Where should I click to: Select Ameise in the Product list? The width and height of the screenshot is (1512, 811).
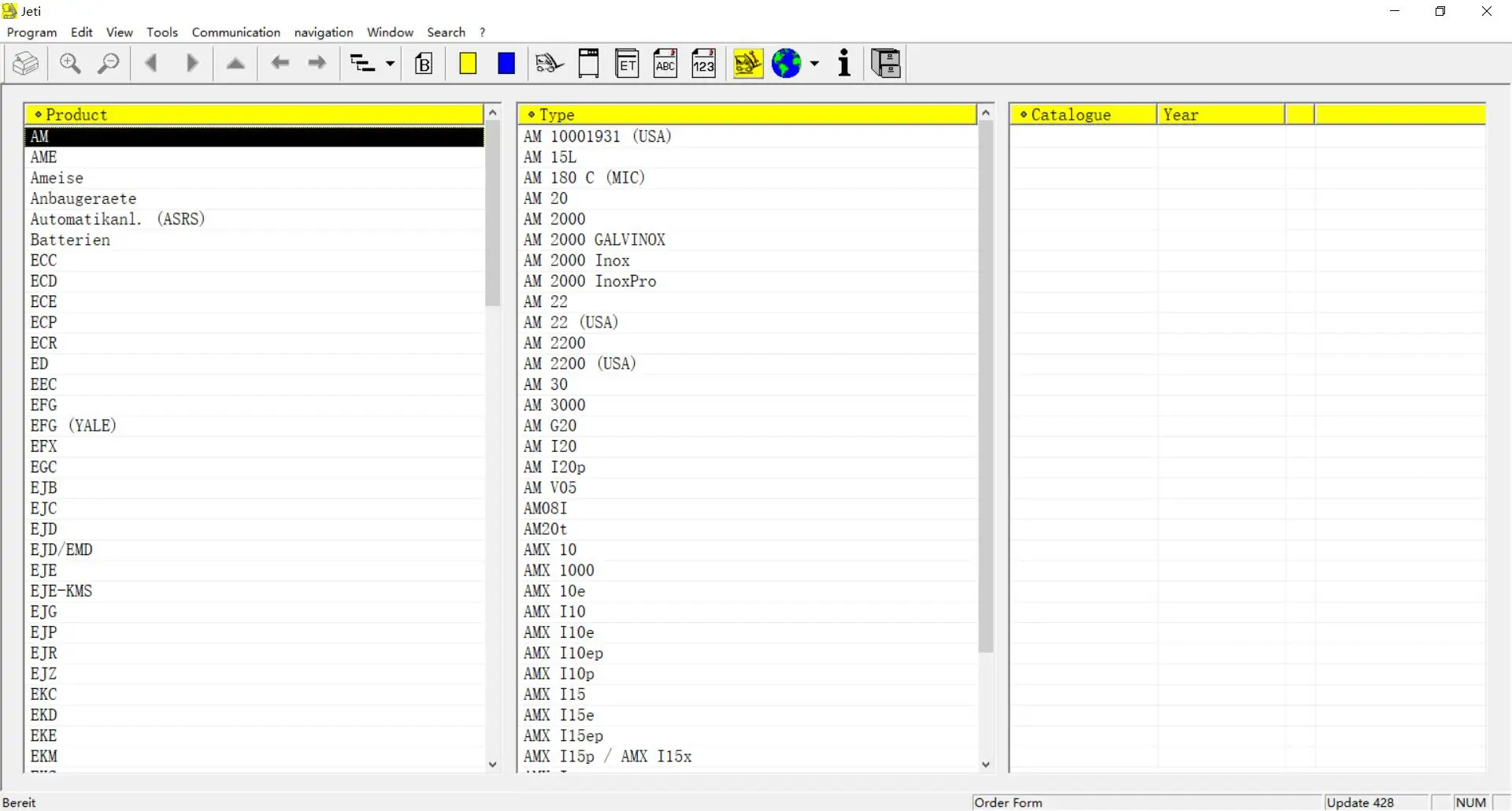coord(254,178)
